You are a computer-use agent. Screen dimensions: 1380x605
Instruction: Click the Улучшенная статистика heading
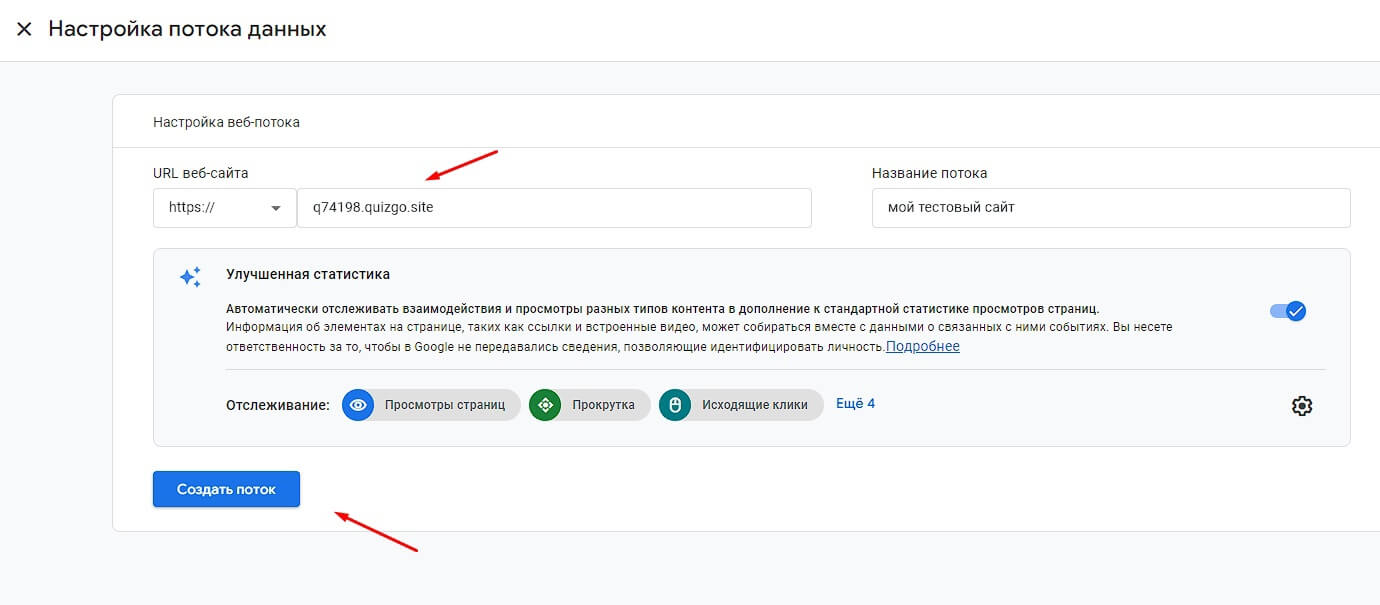308,274
